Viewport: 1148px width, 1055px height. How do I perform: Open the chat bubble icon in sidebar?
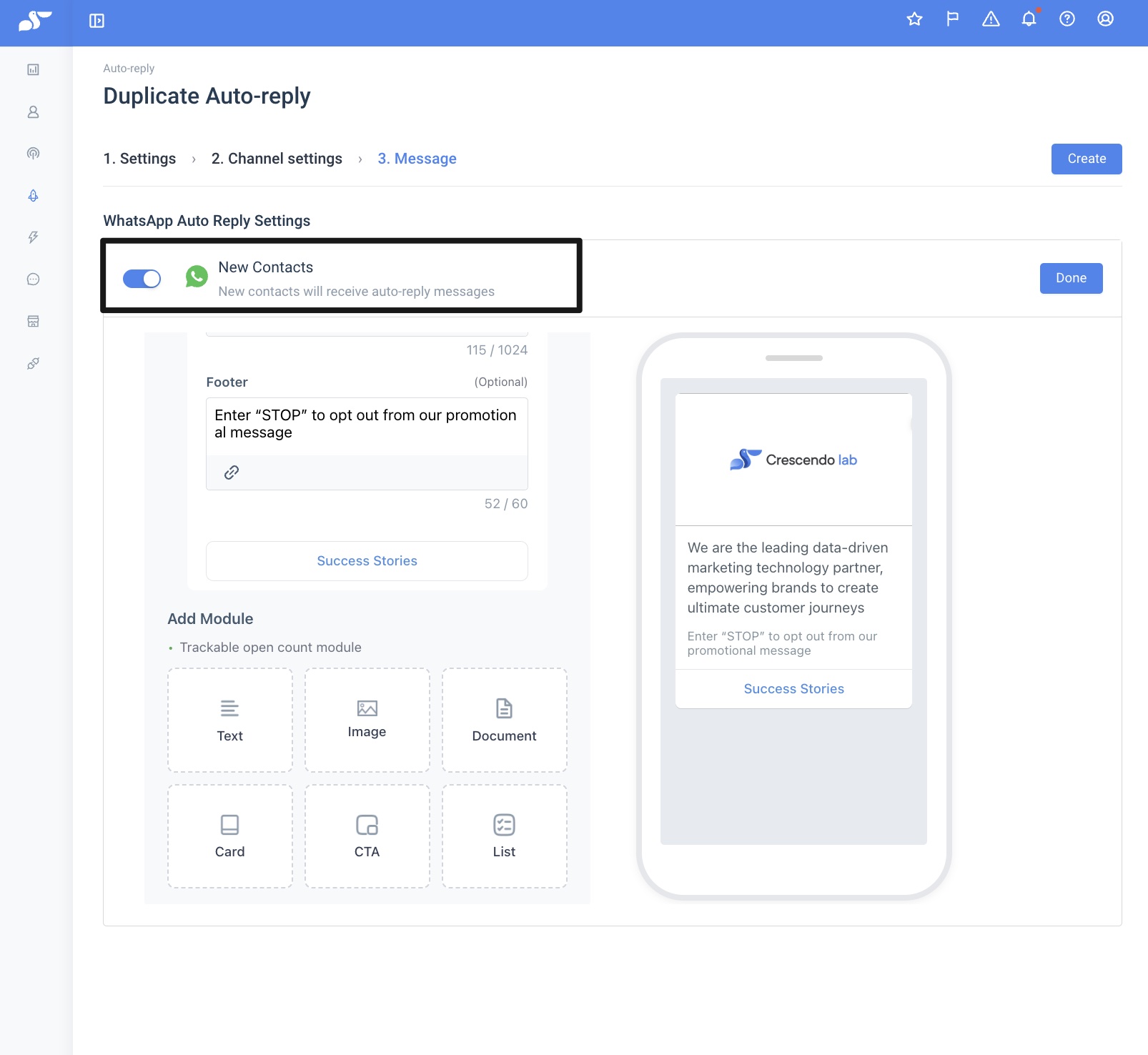pos(33,279)
